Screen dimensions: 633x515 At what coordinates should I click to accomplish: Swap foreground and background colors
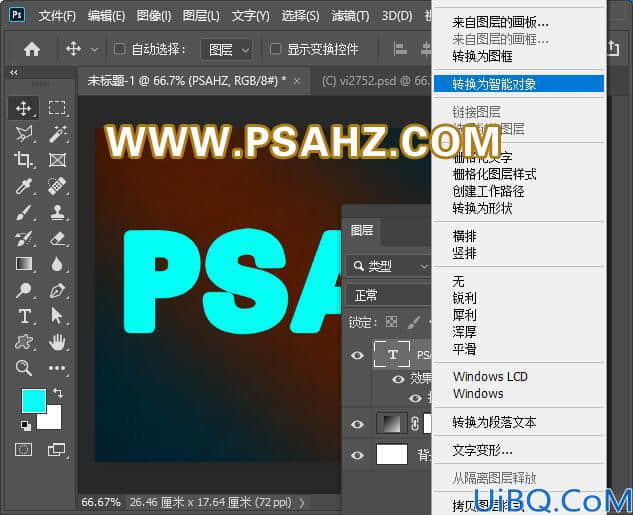pyautogui.click(x=58, y=393)
